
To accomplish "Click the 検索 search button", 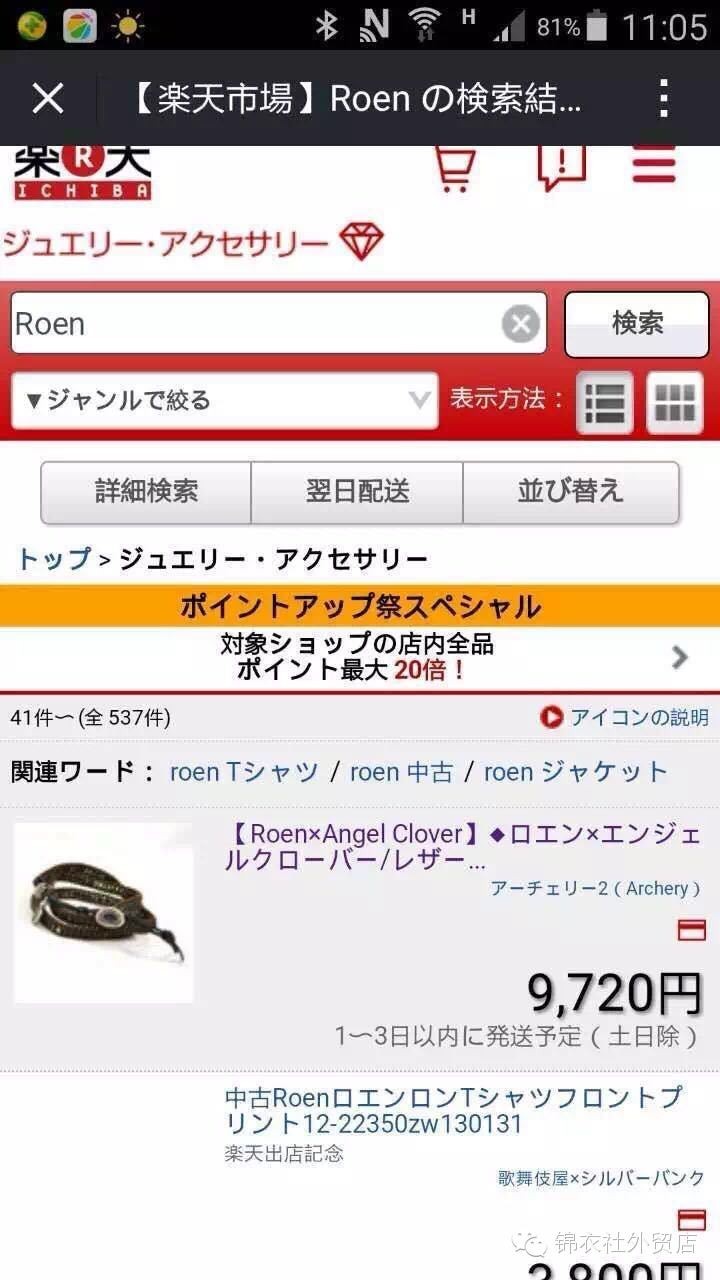I will coord(637,324).
